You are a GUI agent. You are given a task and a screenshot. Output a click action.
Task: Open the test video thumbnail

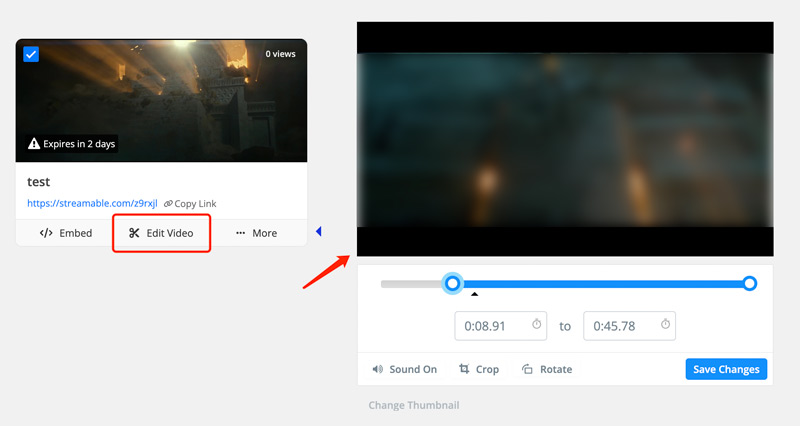click(161, 101)
